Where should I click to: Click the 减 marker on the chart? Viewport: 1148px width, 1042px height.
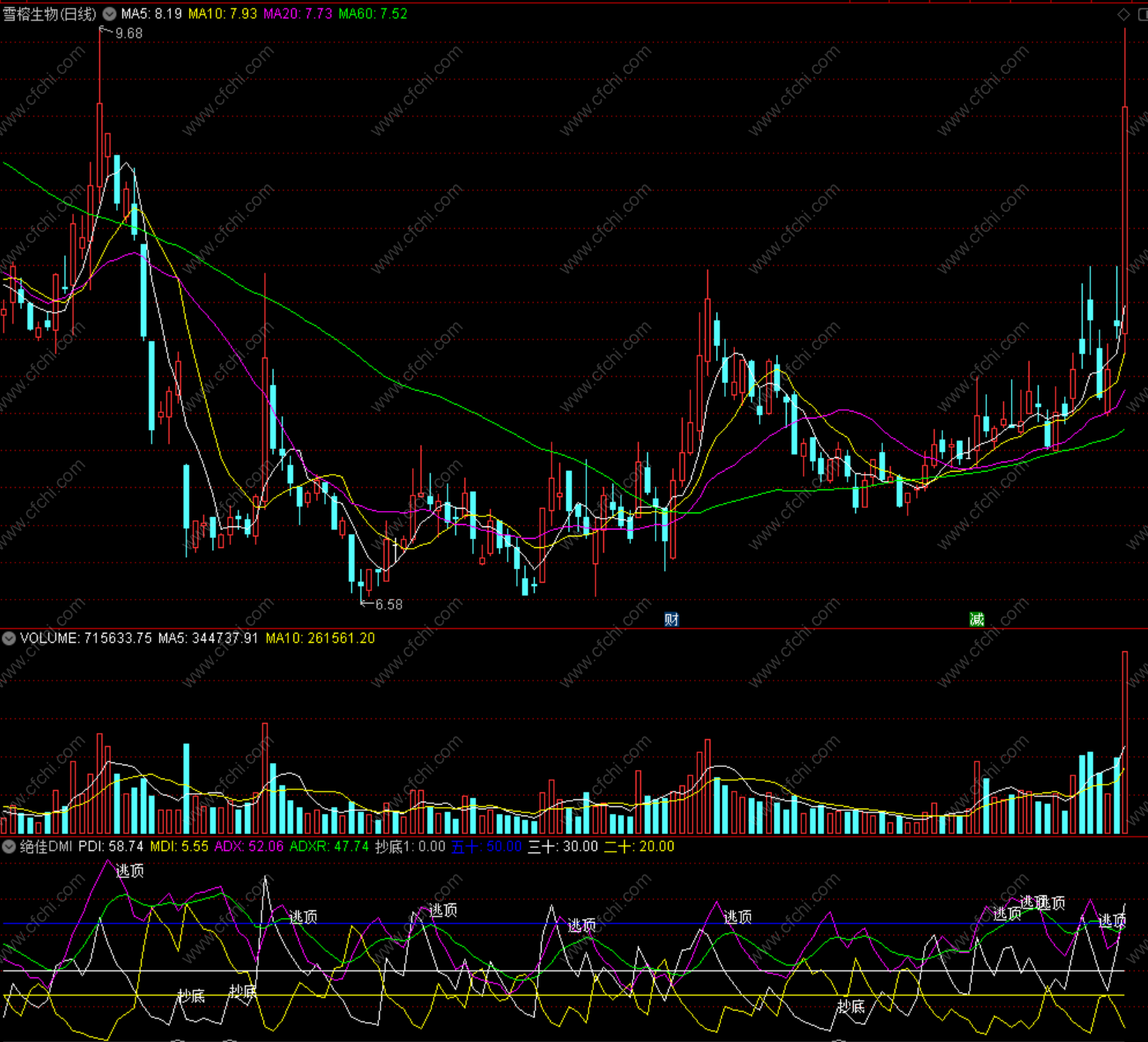(x=977, y=620)
